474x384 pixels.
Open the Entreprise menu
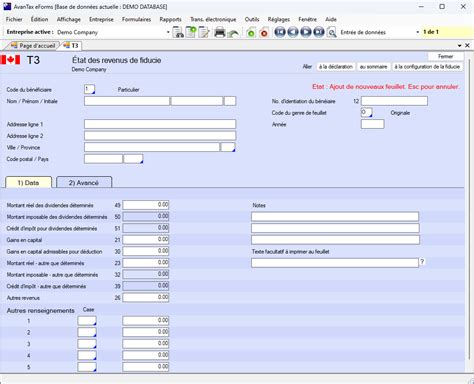click(x=101, y=19)
